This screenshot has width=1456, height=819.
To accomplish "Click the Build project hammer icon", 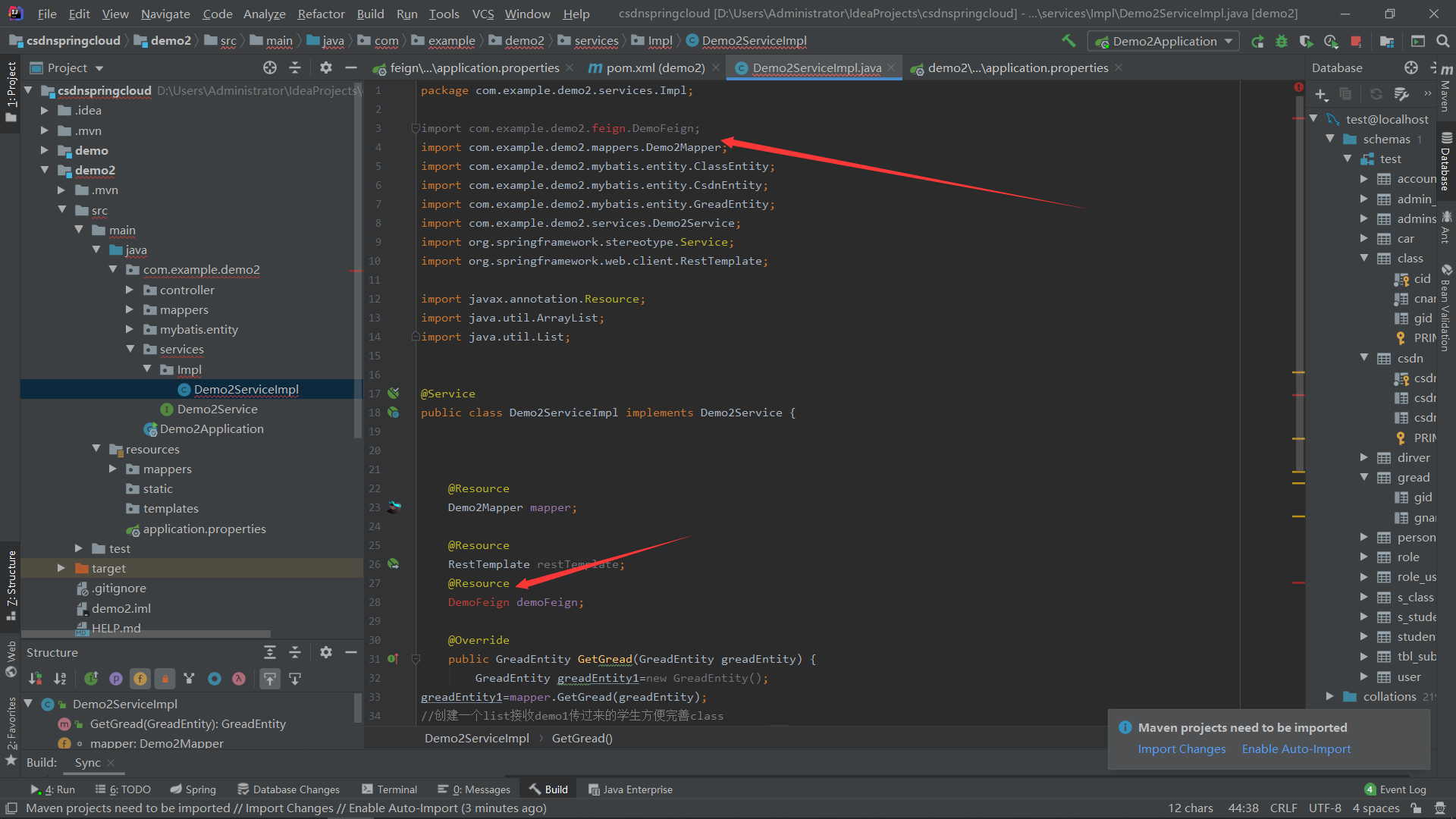I will point(1068,41).
